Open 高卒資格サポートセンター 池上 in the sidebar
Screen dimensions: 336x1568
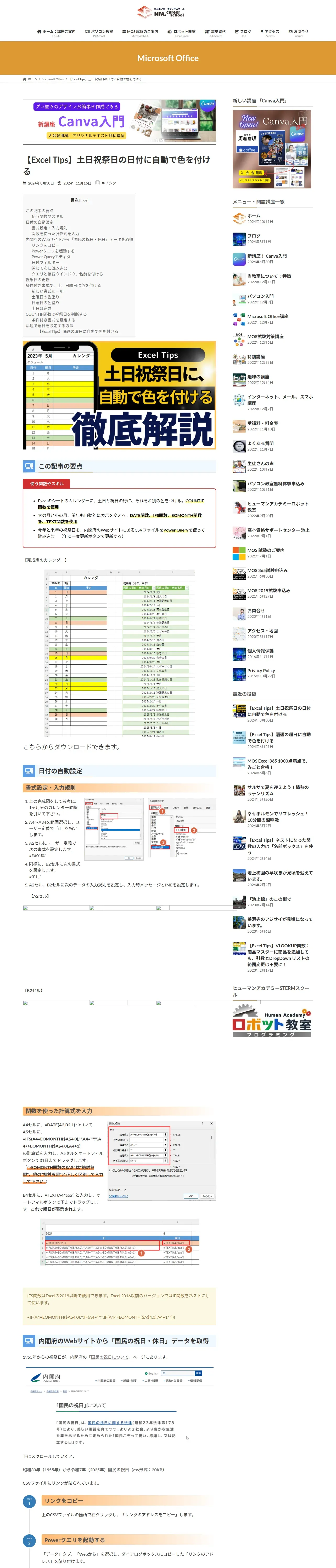278,530
